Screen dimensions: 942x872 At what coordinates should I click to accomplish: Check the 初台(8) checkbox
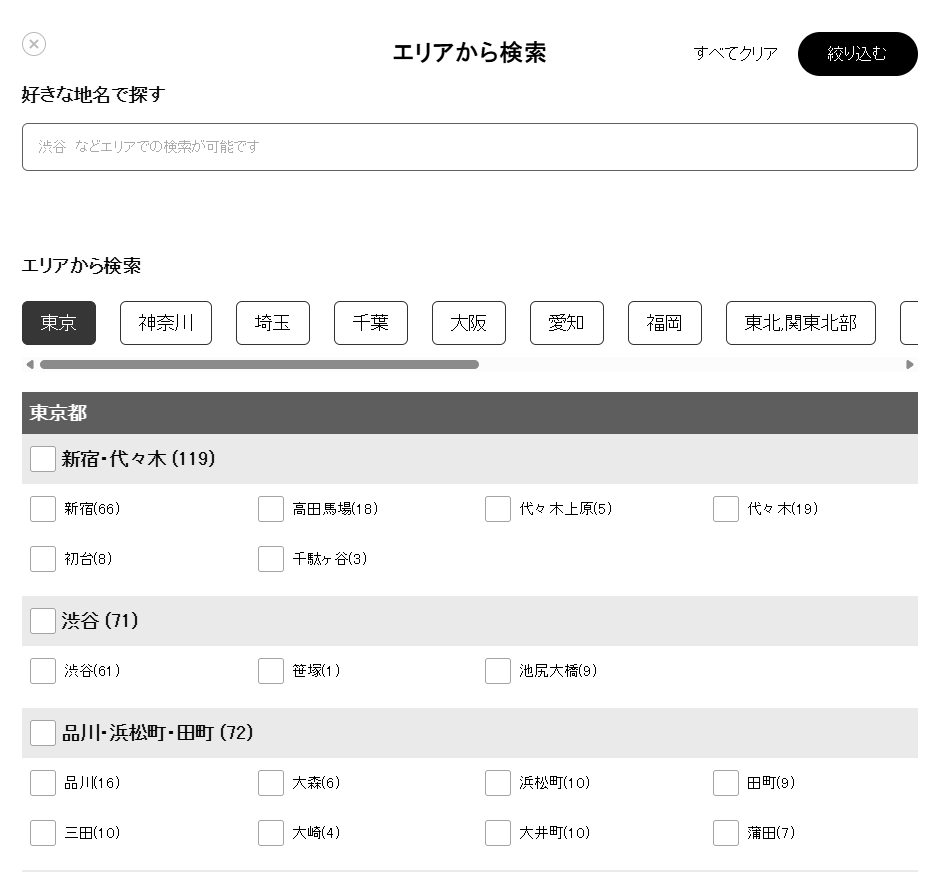[x=43, y=558]
